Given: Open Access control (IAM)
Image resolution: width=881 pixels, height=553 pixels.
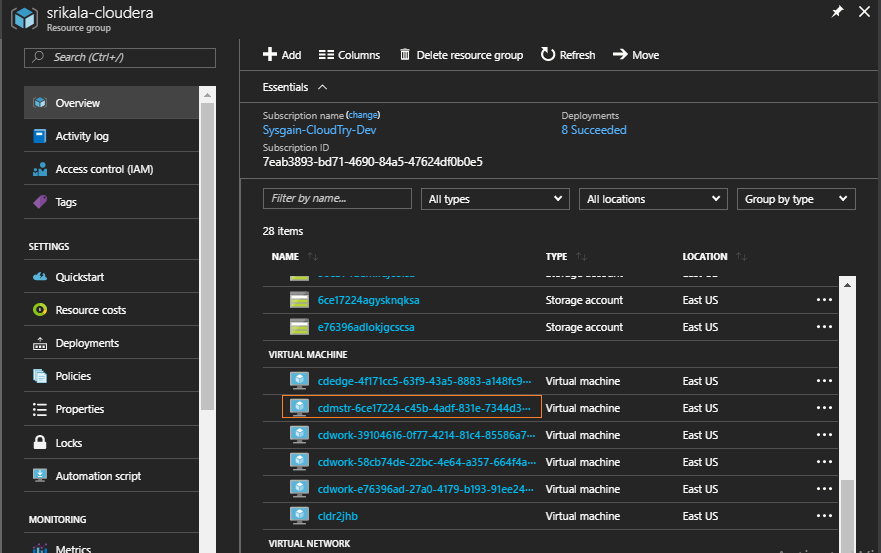Looking at the screenshot, I should coord(111,169).
